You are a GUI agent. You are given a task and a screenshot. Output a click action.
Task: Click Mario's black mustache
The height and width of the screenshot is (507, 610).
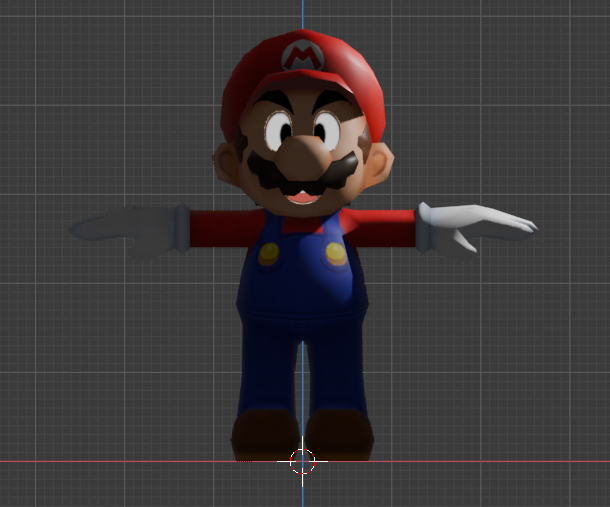(302, 173)
